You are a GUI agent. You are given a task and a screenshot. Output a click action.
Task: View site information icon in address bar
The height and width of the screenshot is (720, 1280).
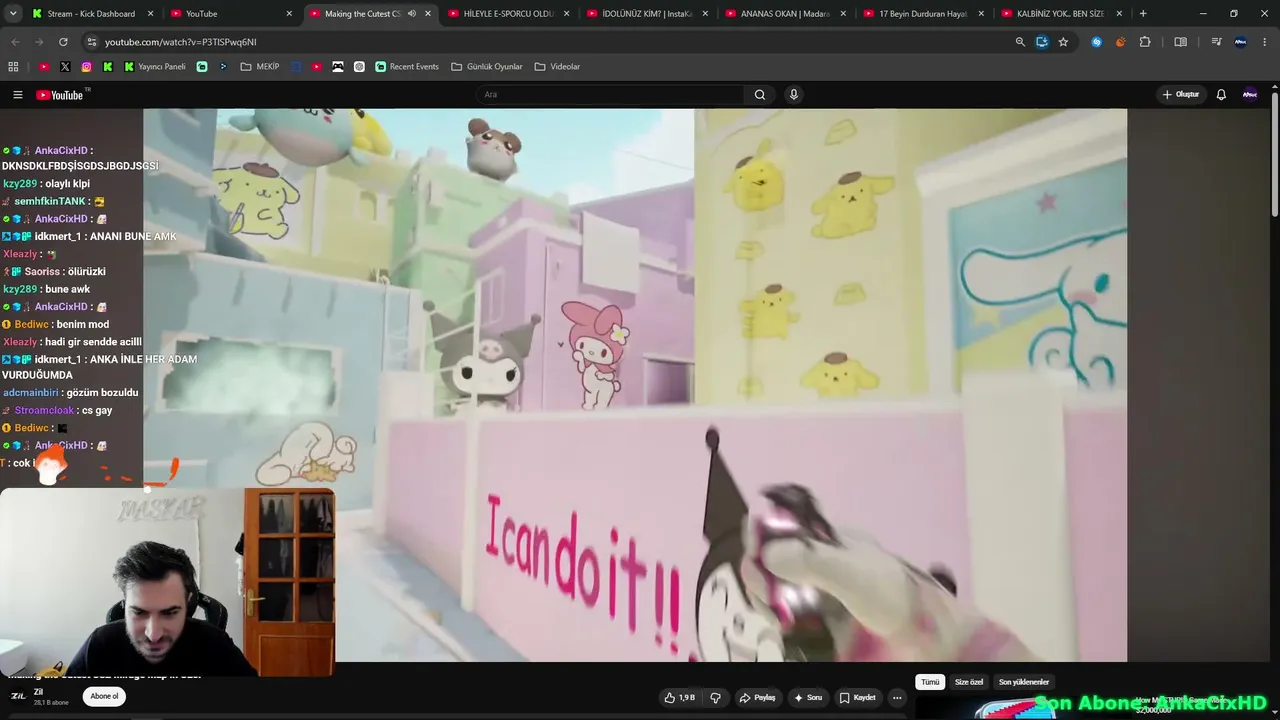pyautogui.click(x=92, y=42)
